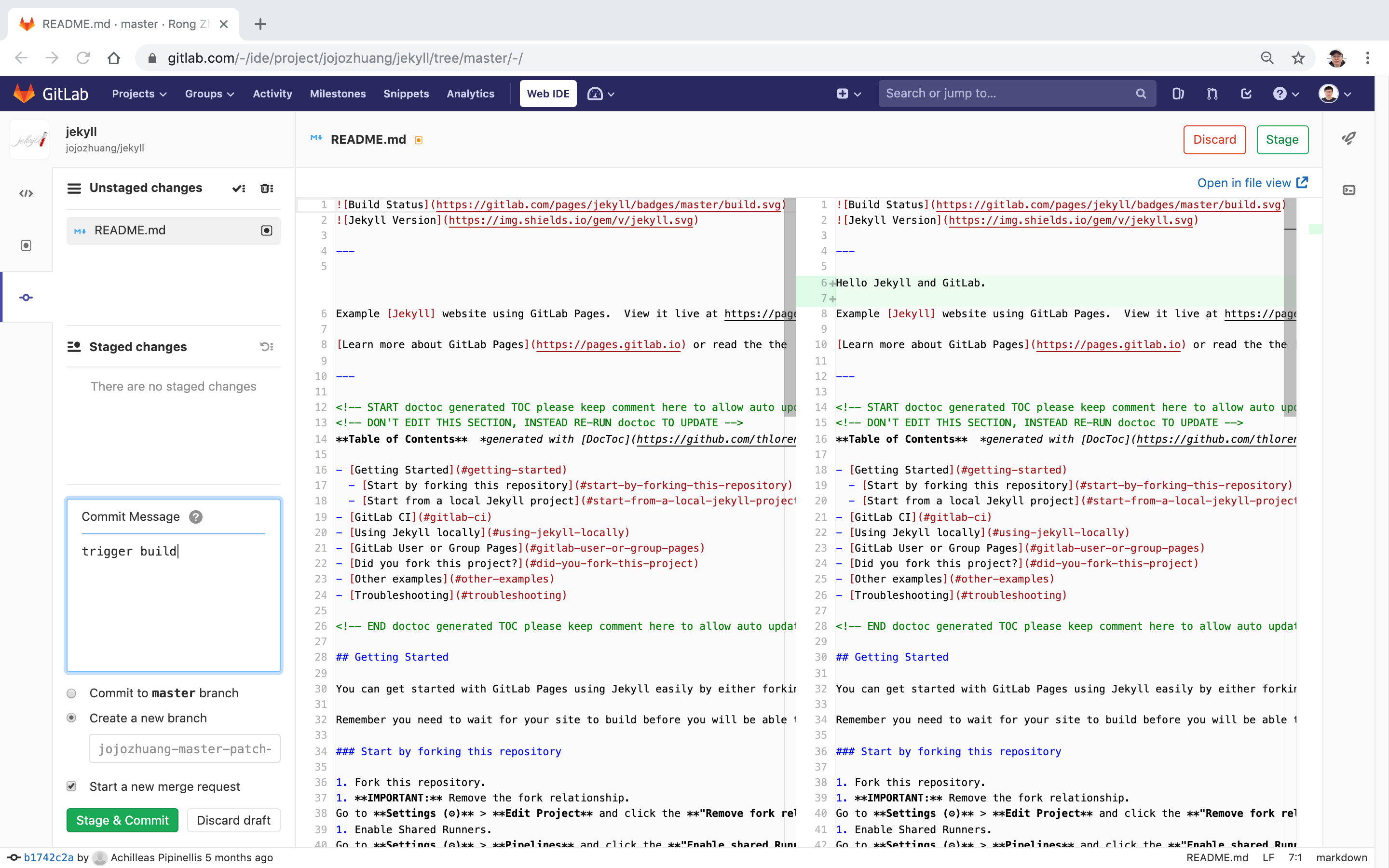Open the Pipelines rocket icon

[1348, 138]
